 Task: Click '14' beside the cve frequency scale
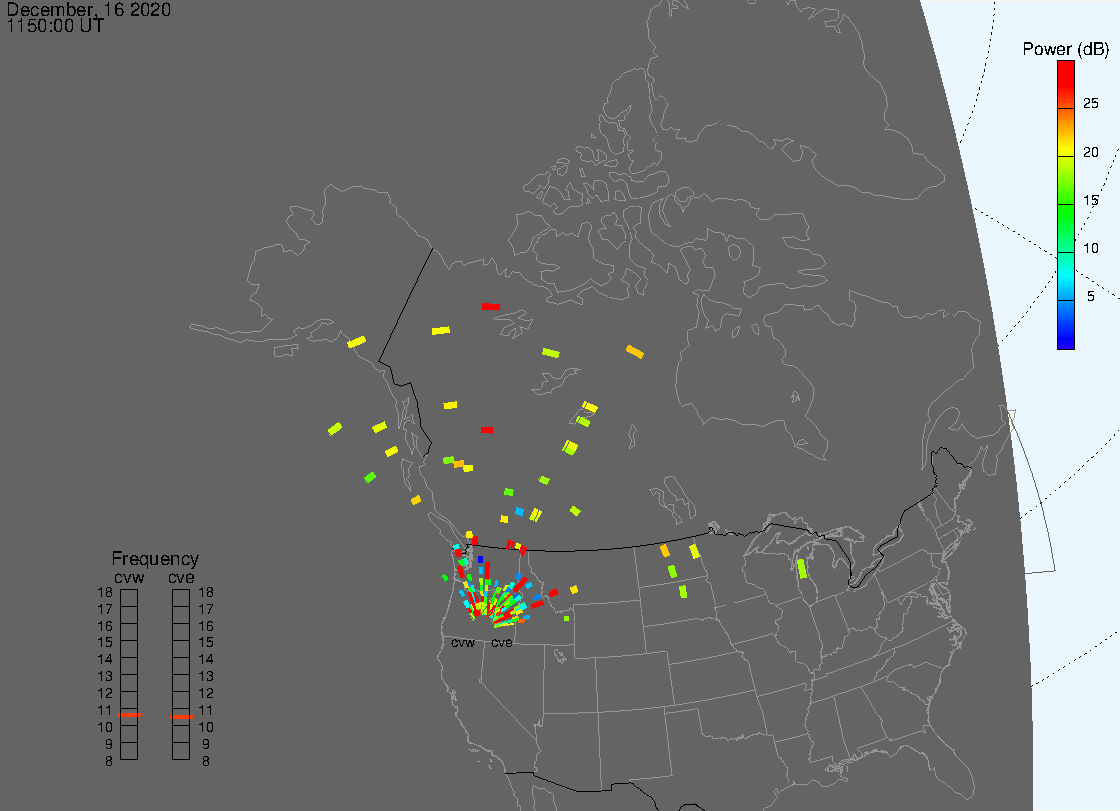tap(206, 660)
